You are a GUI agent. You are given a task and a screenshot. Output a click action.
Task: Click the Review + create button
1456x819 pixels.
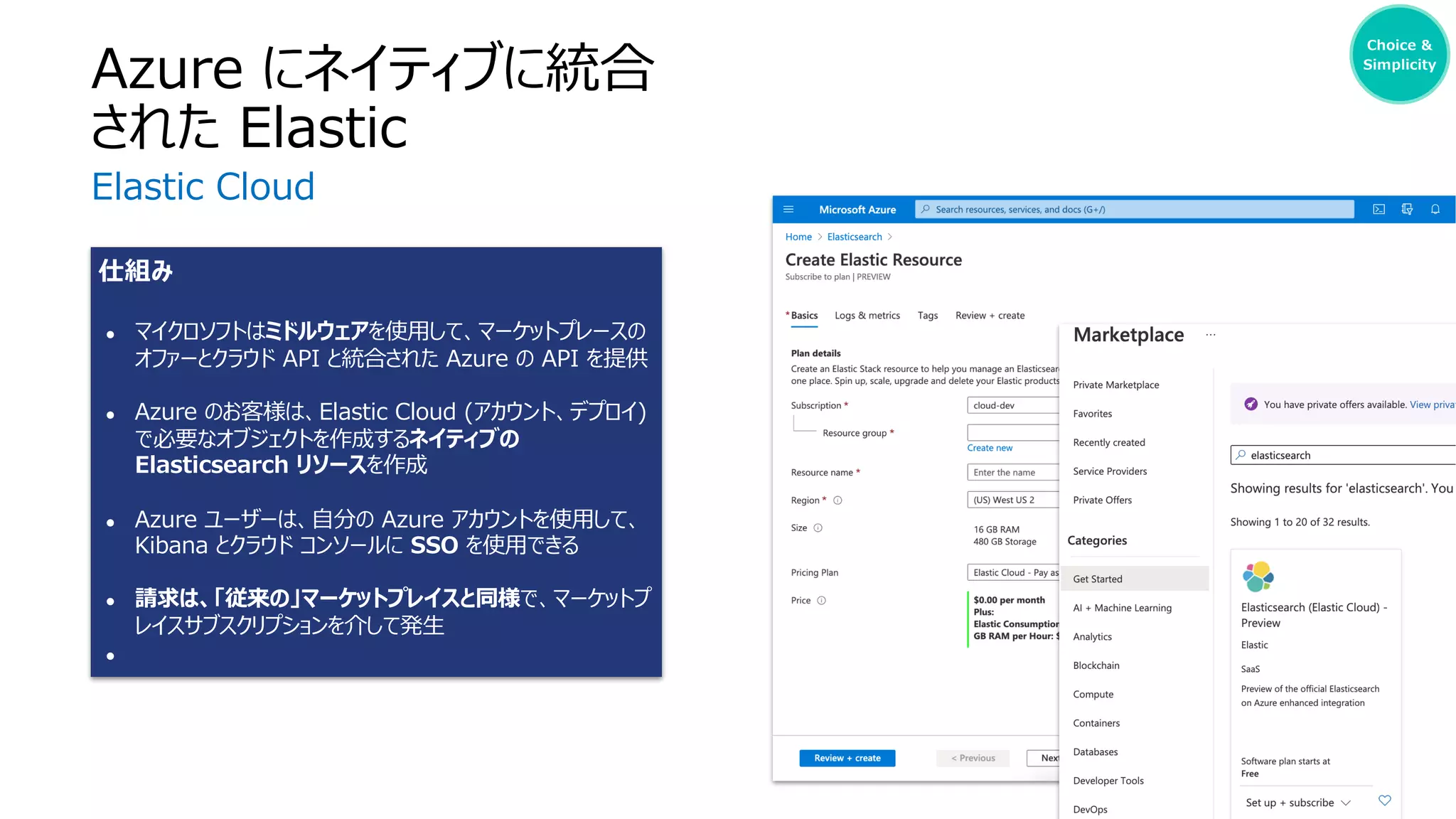pyautogui.click(x=847, y=758)
